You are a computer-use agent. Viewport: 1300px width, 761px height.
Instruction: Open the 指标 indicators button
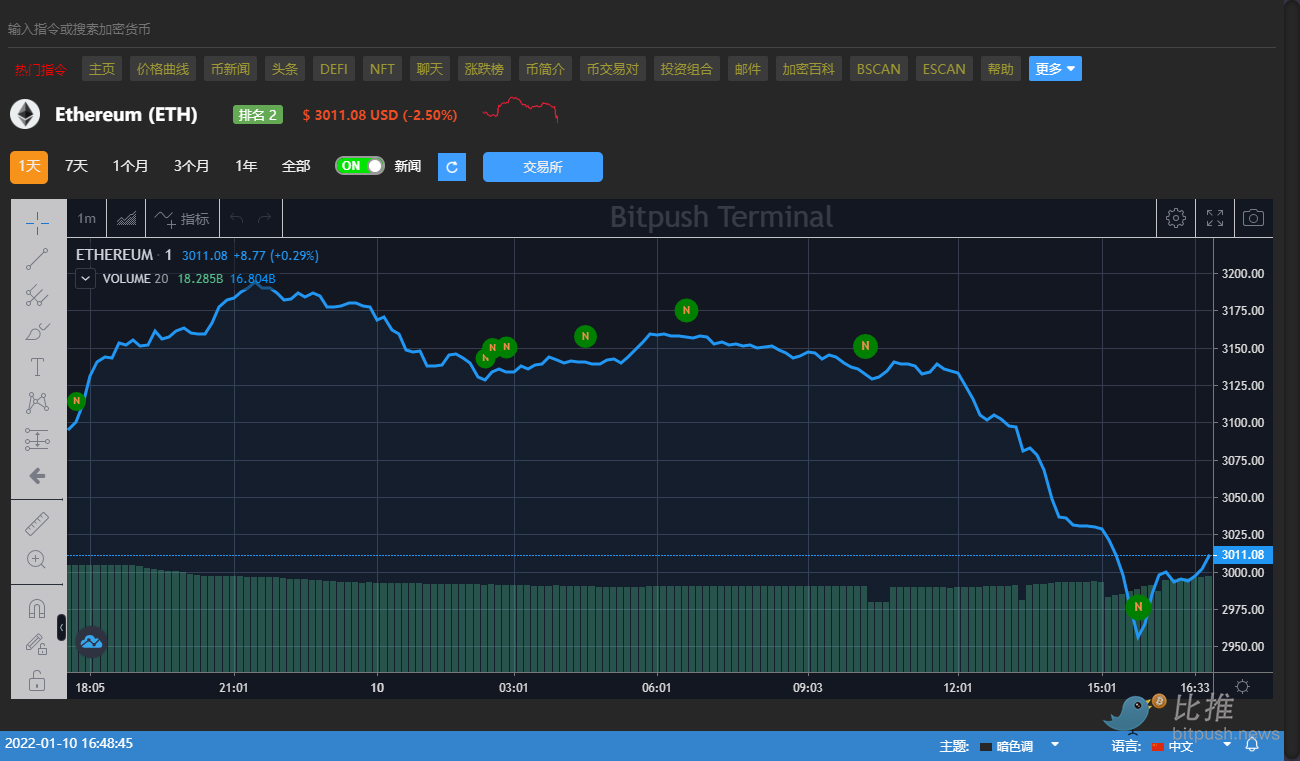point(182,219)
